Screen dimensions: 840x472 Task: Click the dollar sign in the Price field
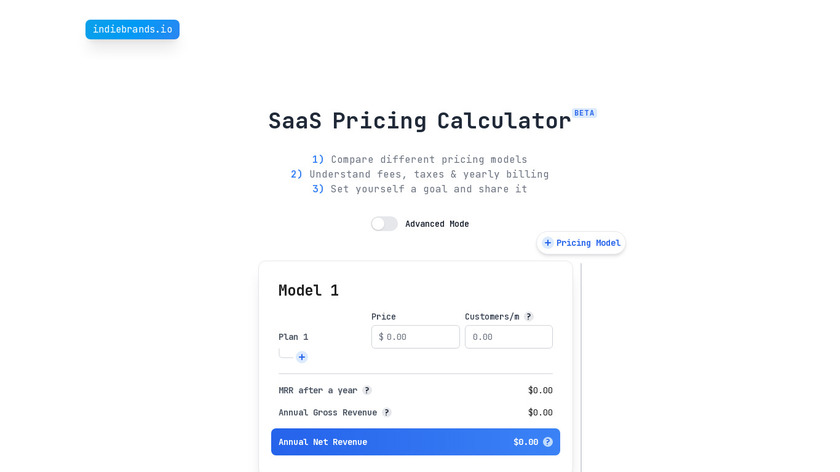381,337
